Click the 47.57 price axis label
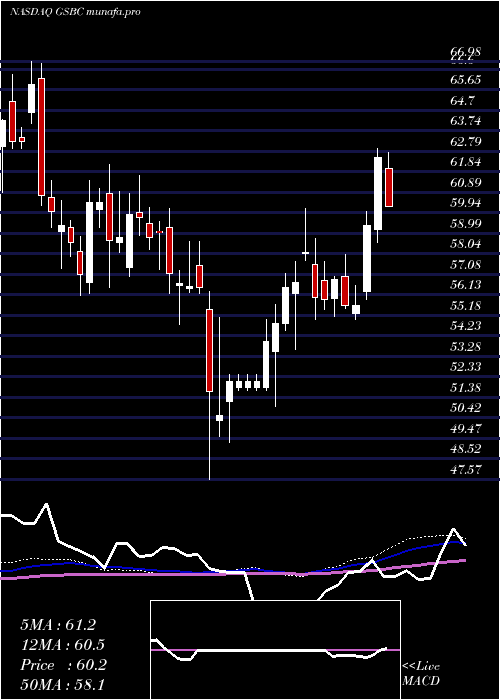This screenshot has height=700, width=500. (x=465, y=469)
